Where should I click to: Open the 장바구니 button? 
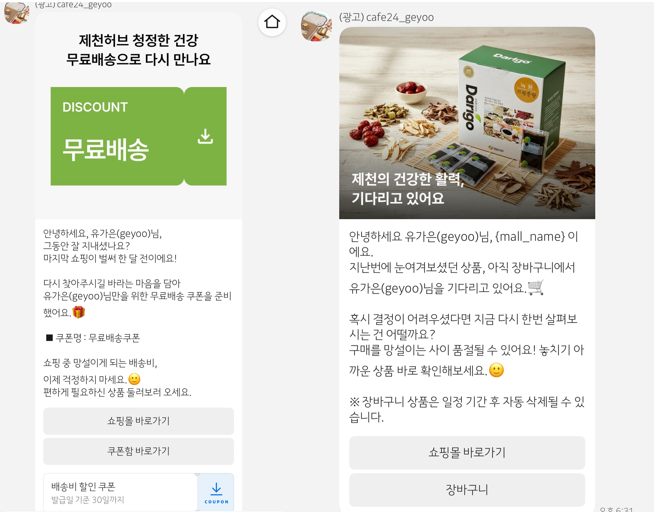pos(467,490)
